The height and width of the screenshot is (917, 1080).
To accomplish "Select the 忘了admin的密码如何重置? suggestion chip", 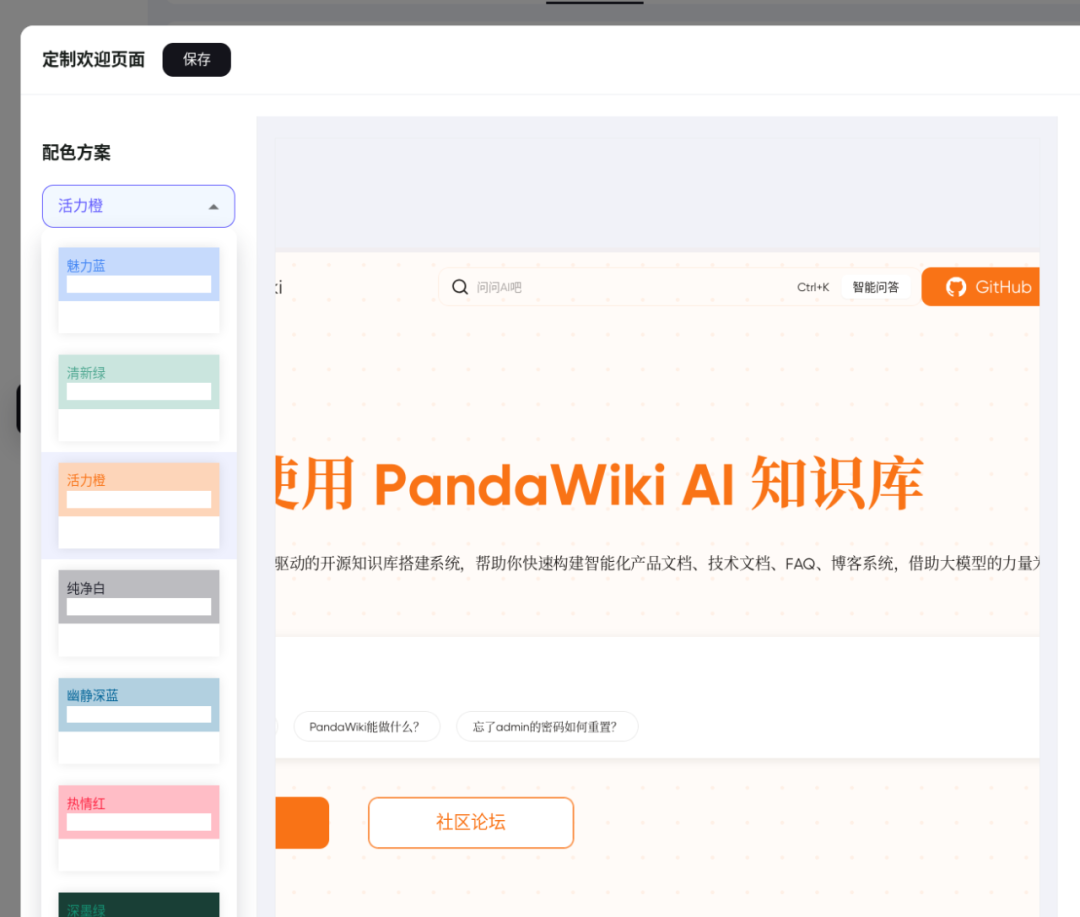I will coord(547,726).
